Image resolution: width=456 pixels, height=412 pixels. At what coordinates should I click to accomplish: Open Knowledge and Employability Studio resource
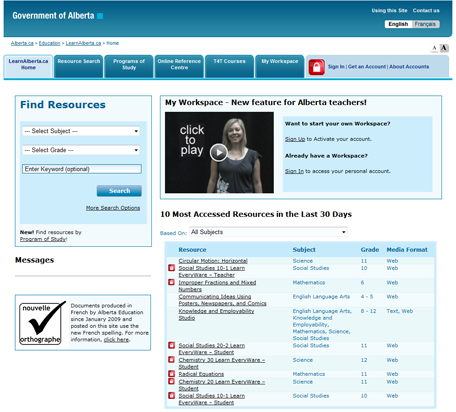(216, 314)
